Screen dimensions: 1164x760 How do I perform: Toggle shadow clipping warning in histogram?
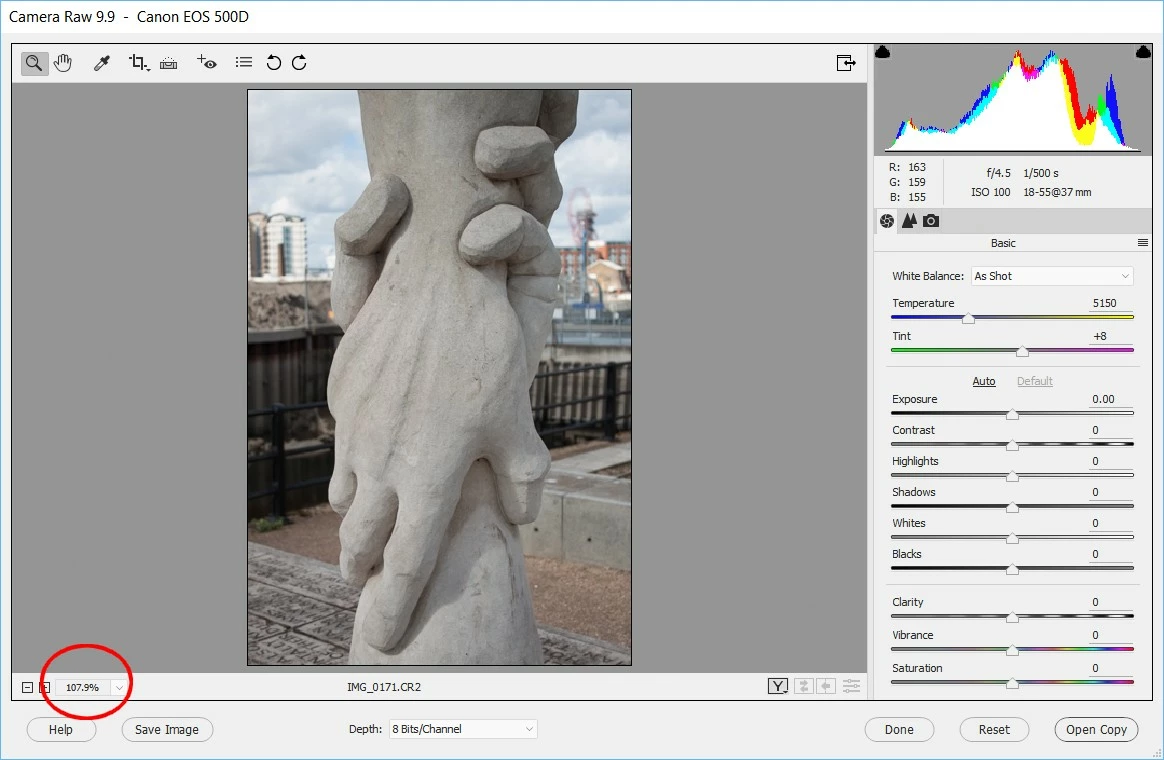coord(883,52)
